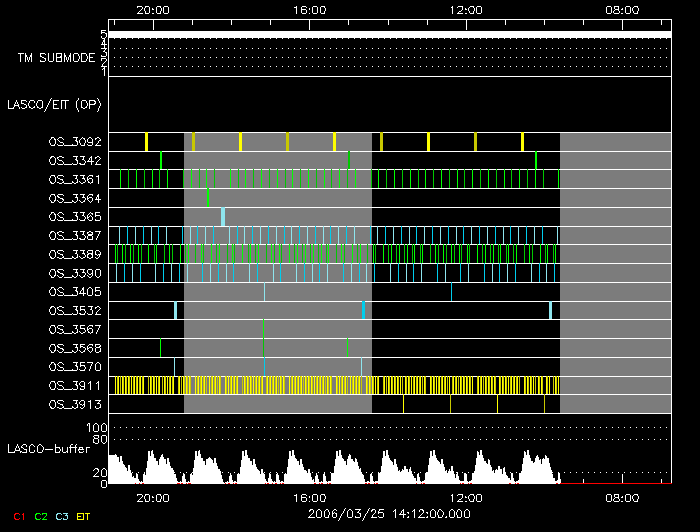This screenshot has width=700, height=532.
Task: Select the green C2 legend entry
Action: 41,516
